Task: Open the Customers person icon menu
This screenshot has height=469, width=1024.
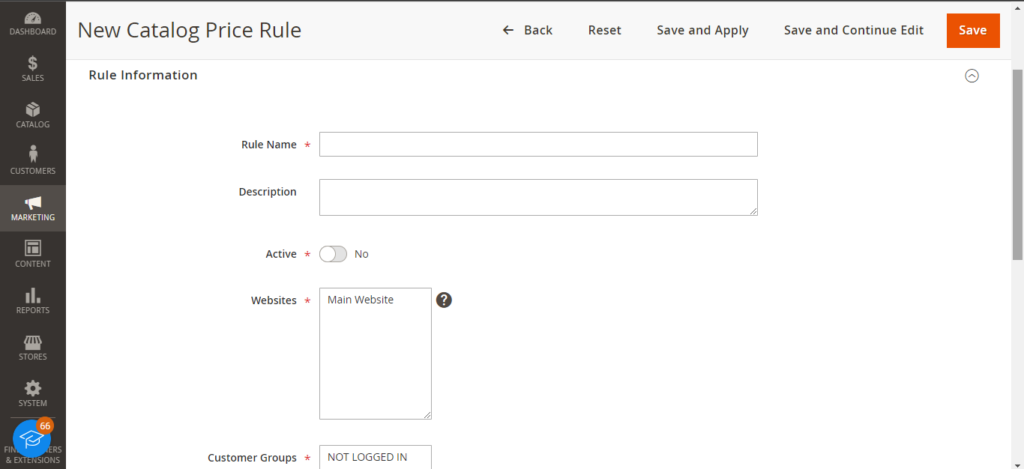Action: pos(33,162)
